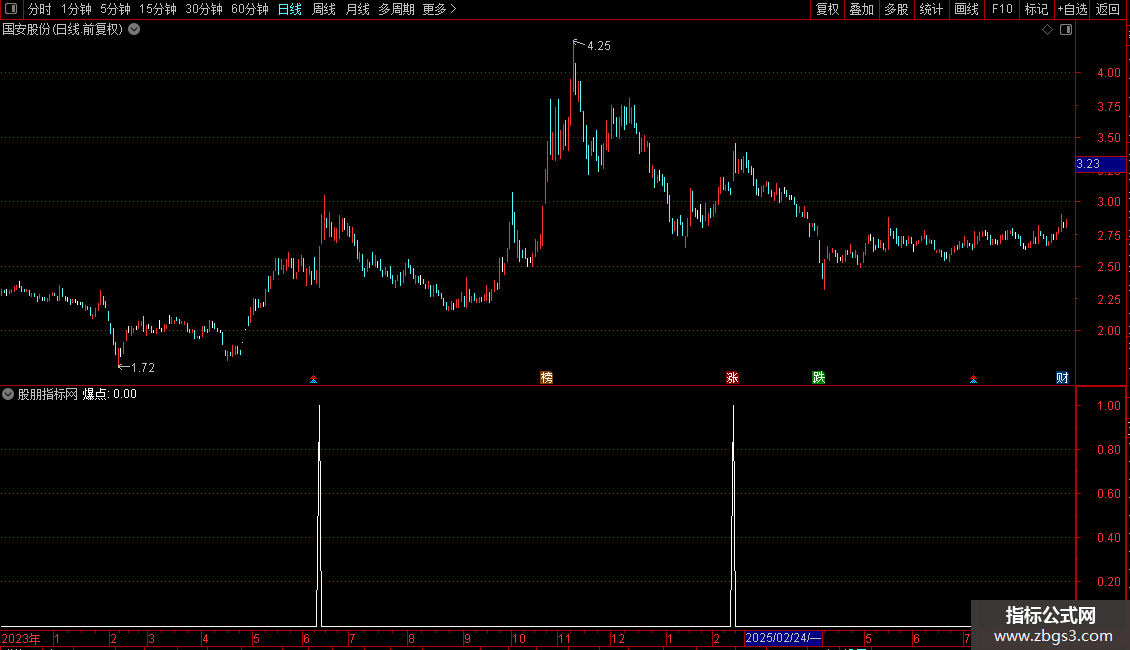
Task: Open the 多股 multi-stock view
Action: (x=896, y=9)
